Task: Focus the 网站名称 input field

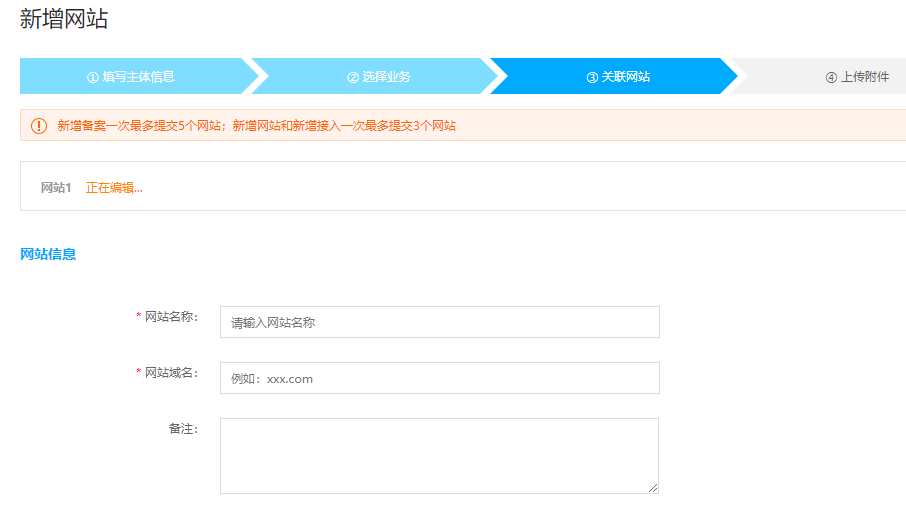Action: pos(439,322)
